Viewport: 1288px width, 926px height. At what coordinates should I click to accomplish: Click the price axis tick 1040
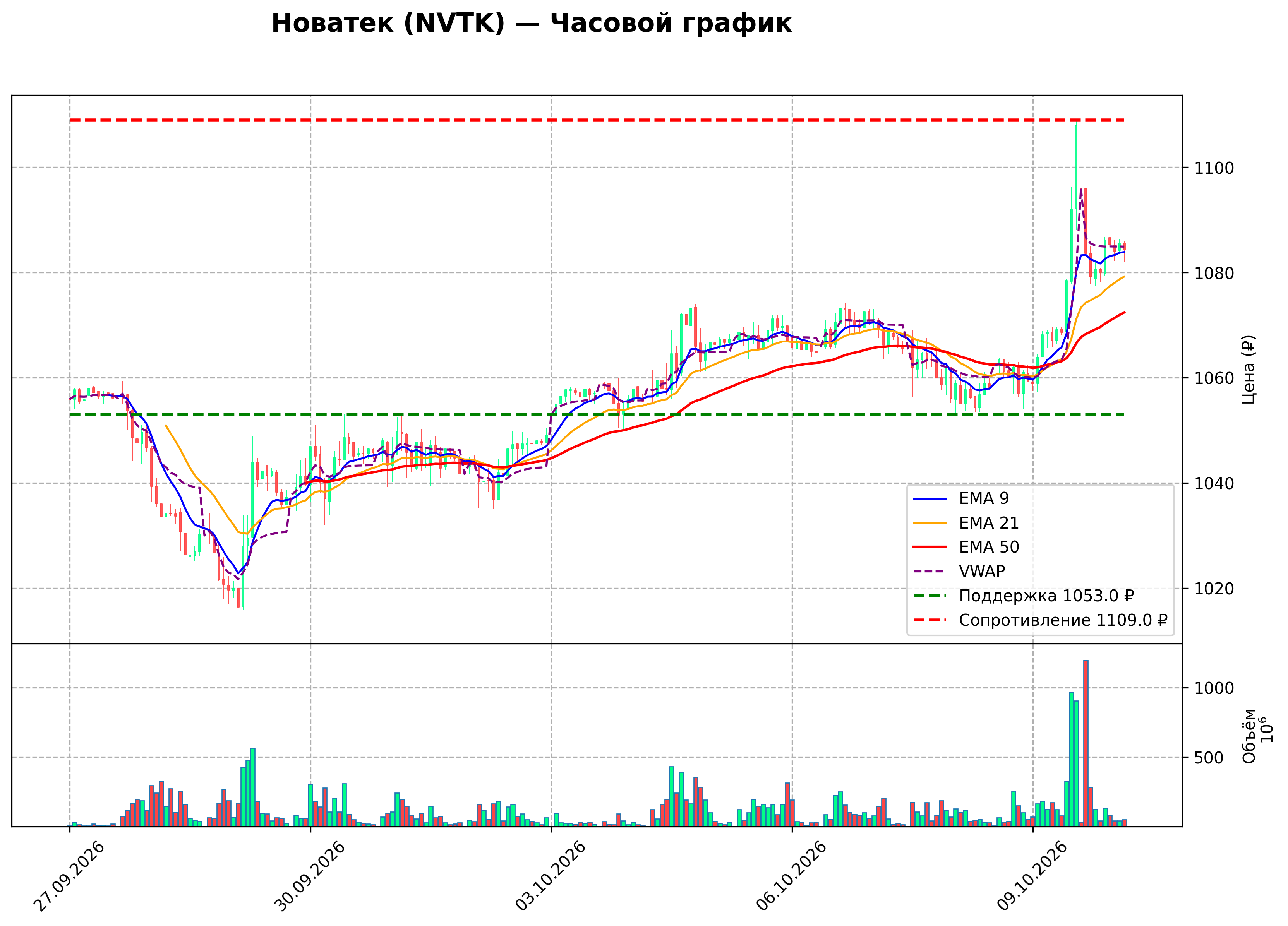[1214, 484]
